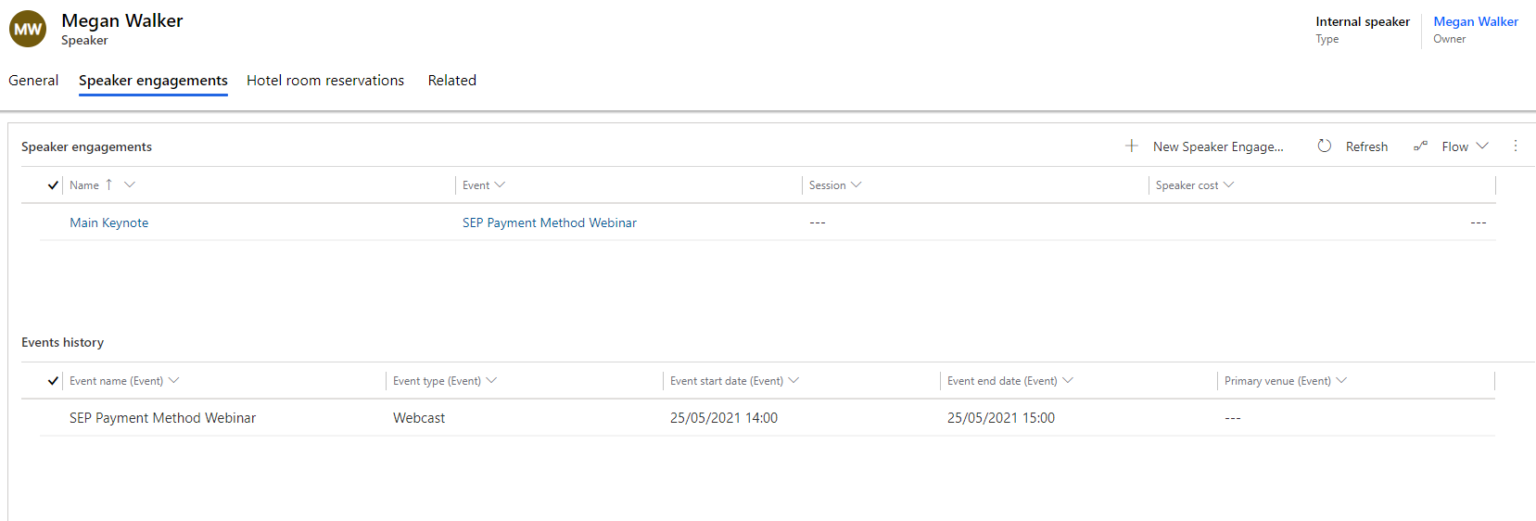Open the Speaker cost column dropdown
Image resolution: width=1536 pixels, height=521 pixels.
point(1228,185)
